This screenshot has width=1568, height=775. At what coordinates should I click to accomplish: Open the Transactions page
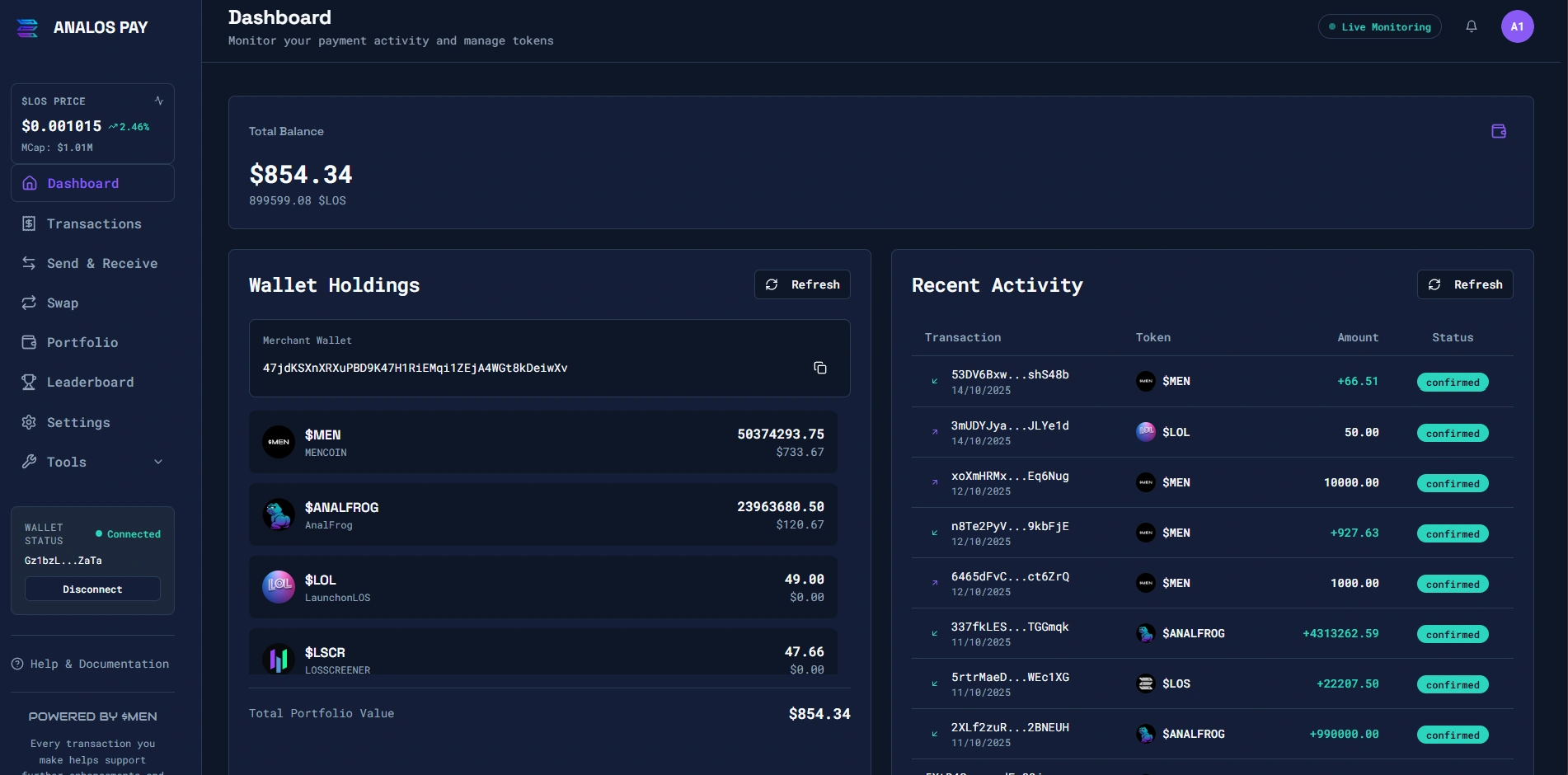93,223
